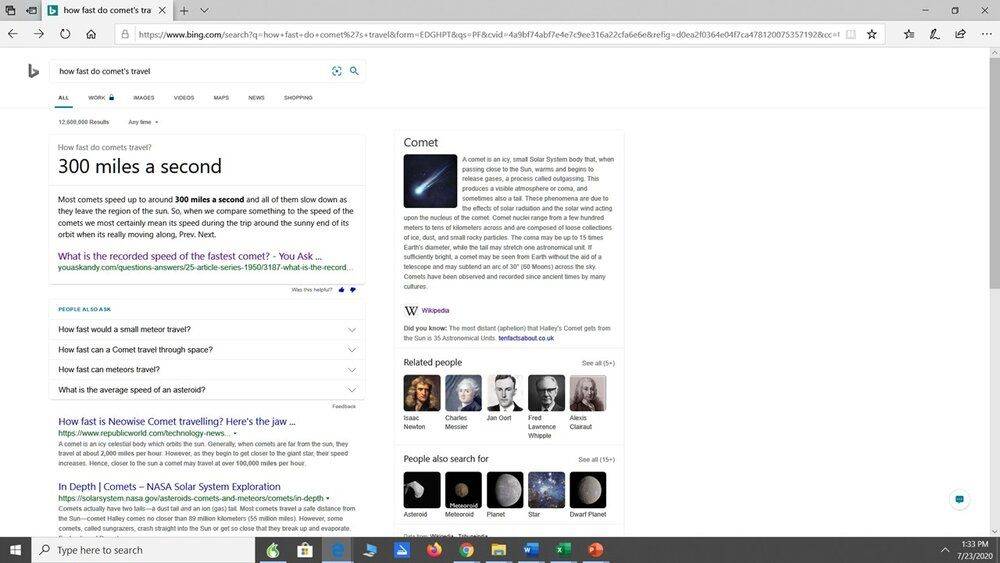Open the favorites hub icon
This screenshot has height=563, width=1000.
[909, 34]
